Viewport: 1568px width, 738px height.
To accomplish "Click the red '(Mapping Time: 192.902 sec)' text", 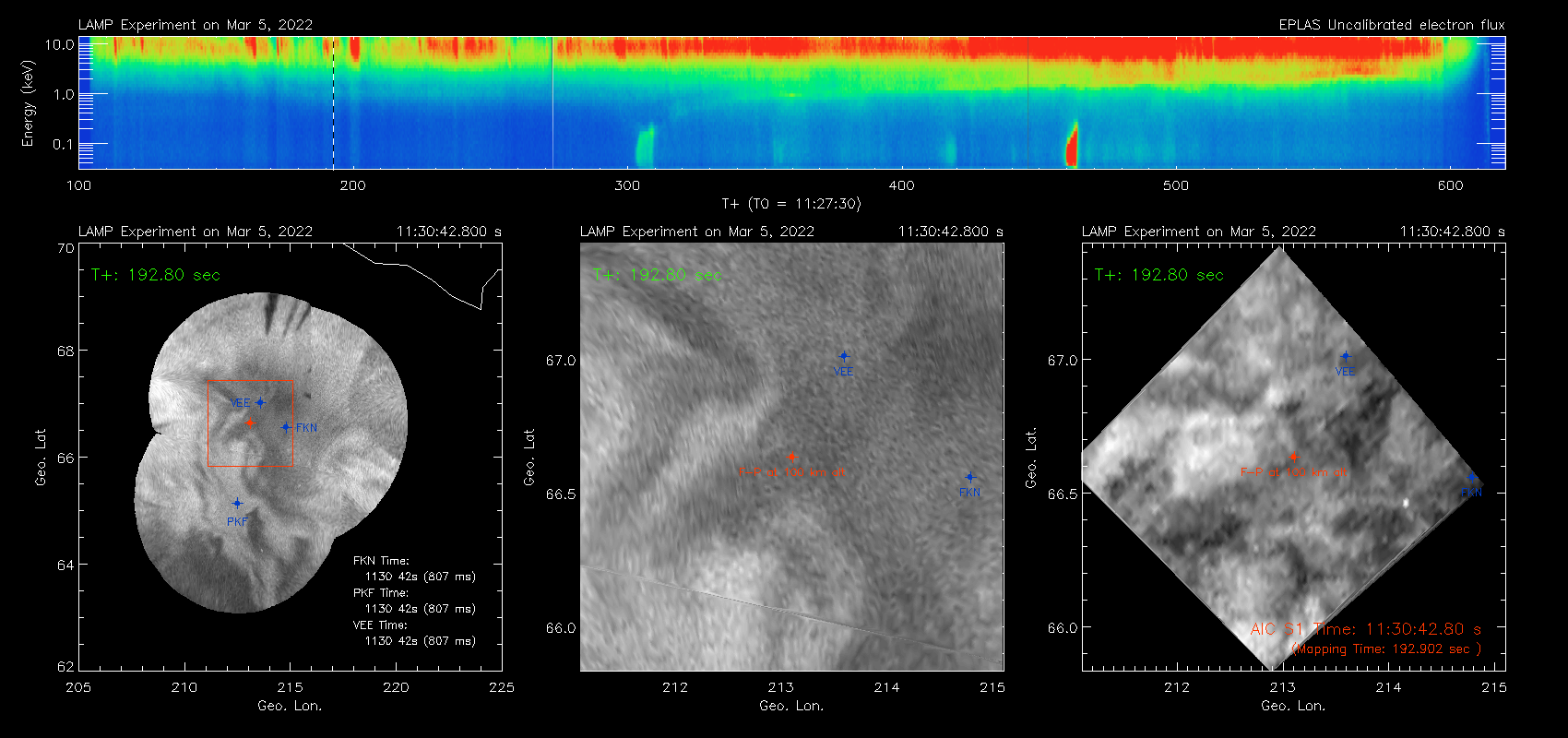I will tap(1386, 649).
